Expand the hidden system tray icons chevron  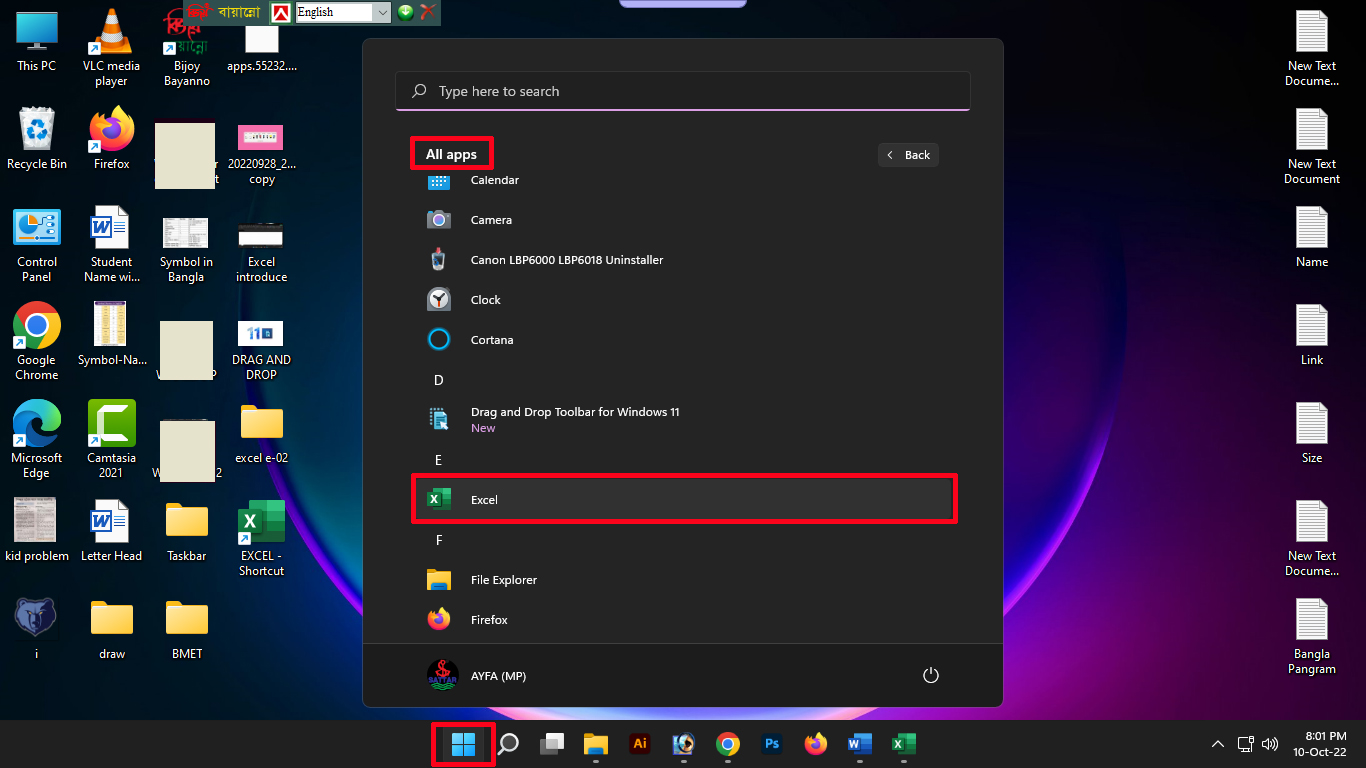click(x=1218, y=744)
